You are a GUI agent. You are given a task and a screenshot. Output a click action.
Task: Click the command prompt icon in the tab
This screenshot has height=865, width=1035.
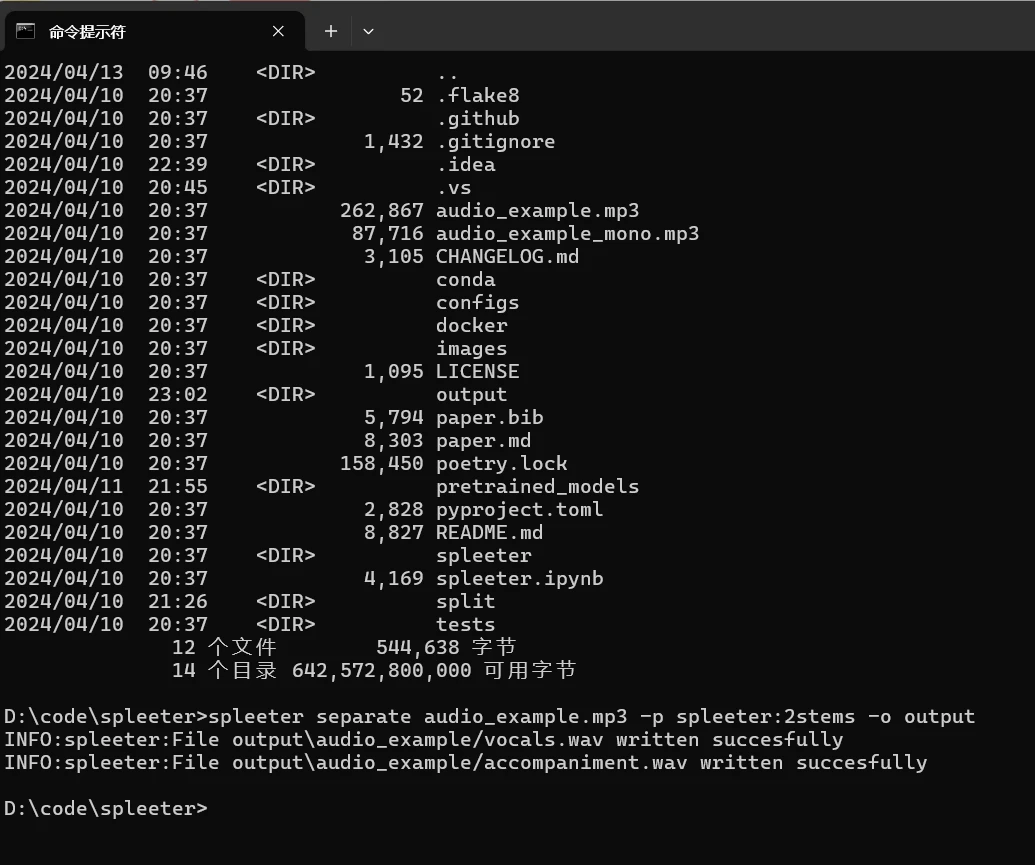[x=25, y=31]
